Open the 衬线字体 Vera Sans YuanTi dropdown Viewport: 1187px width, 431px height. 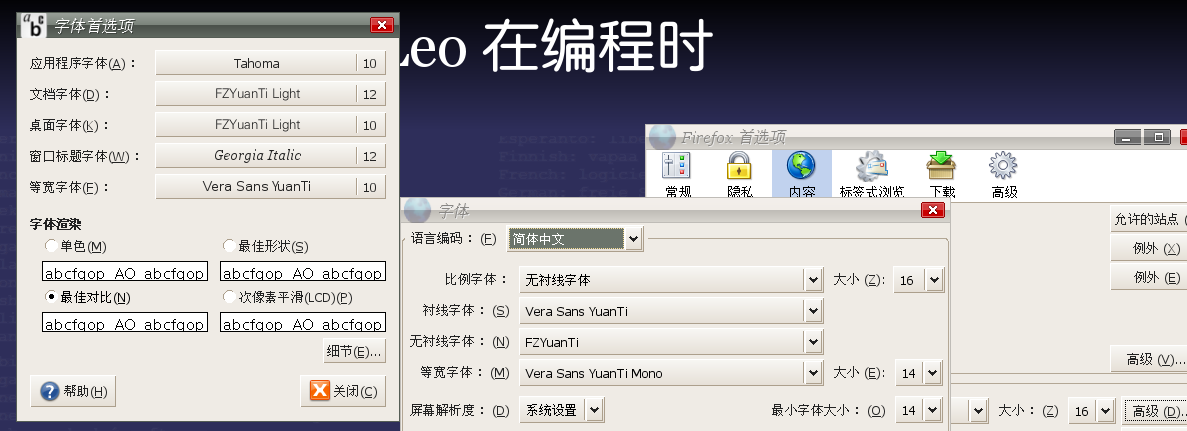pyautogui.click(x=813, y=311)
